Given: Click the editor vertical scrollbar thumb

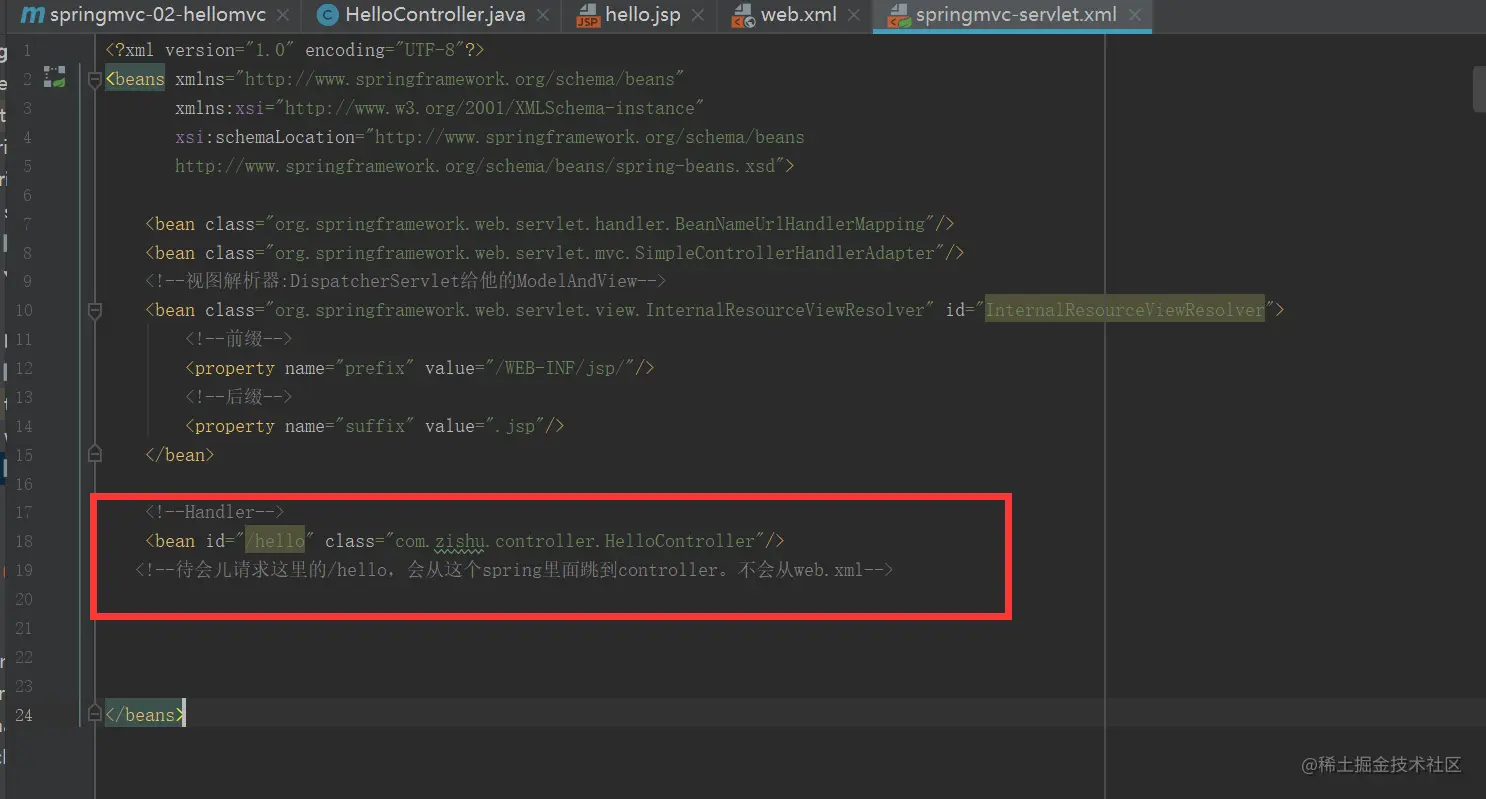Looking at the screenshot, I should (x=1479, y=89).
